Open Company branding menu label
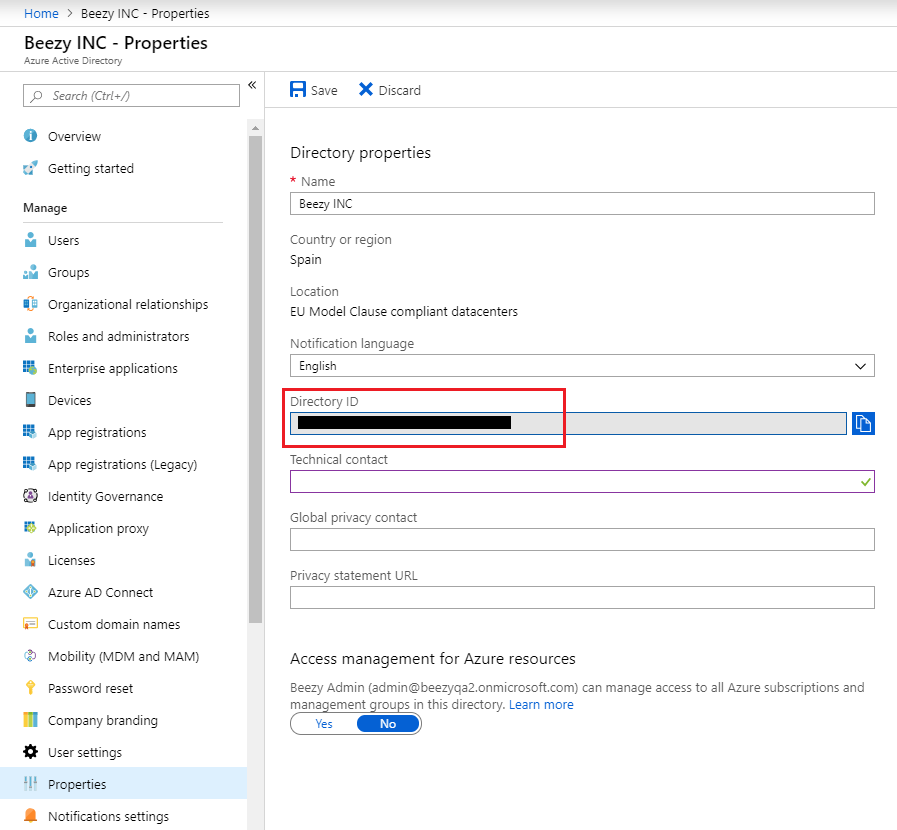 tap(103, 721)
